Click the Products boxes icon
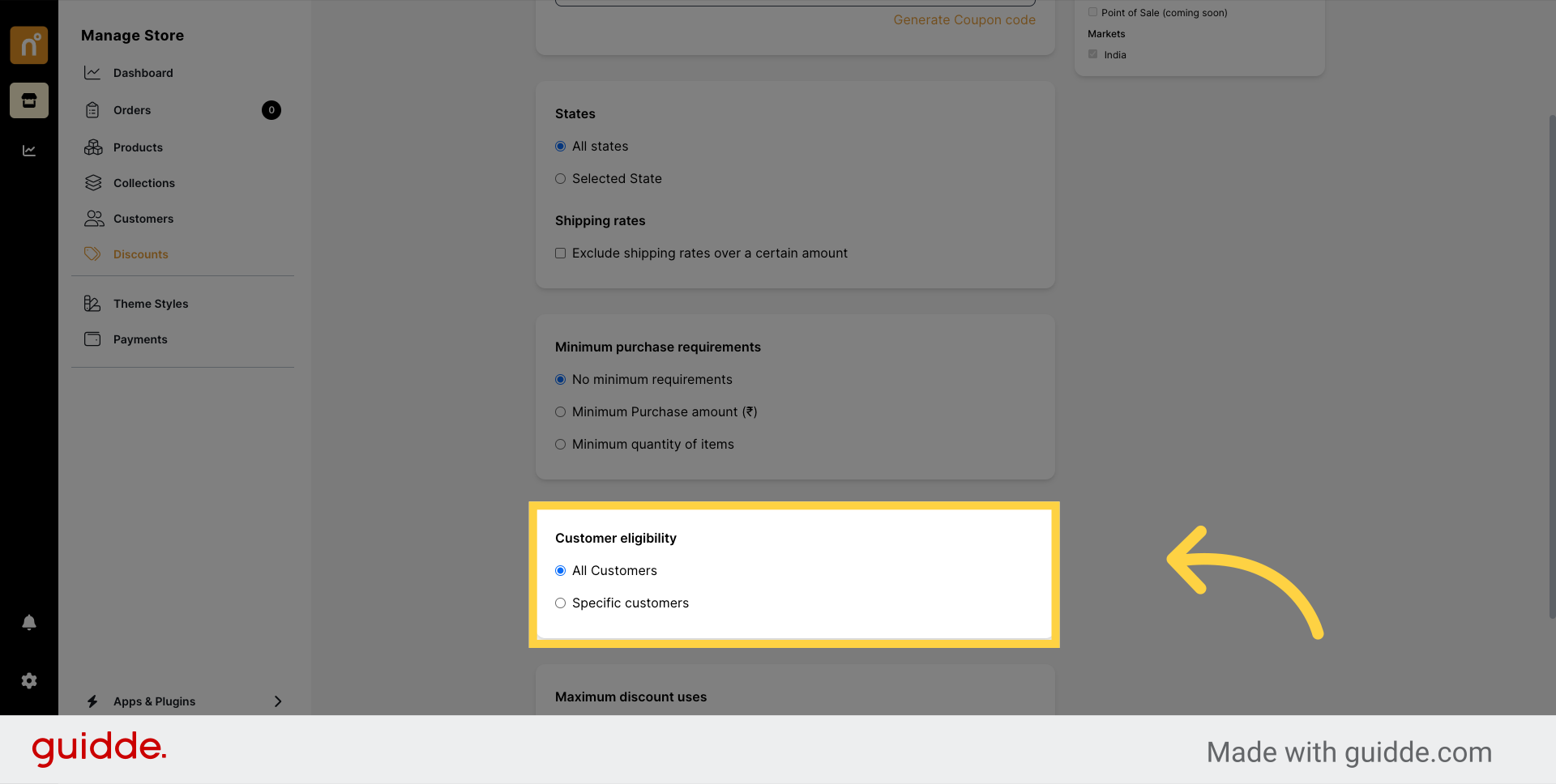Image resolution: width=1556 pixels, height=784 pixels. click(x=93, y=147)
